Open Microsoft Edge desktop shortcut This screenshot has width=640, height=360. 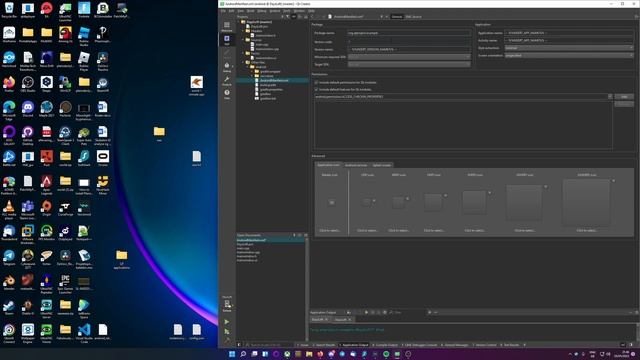pos(9,110)
